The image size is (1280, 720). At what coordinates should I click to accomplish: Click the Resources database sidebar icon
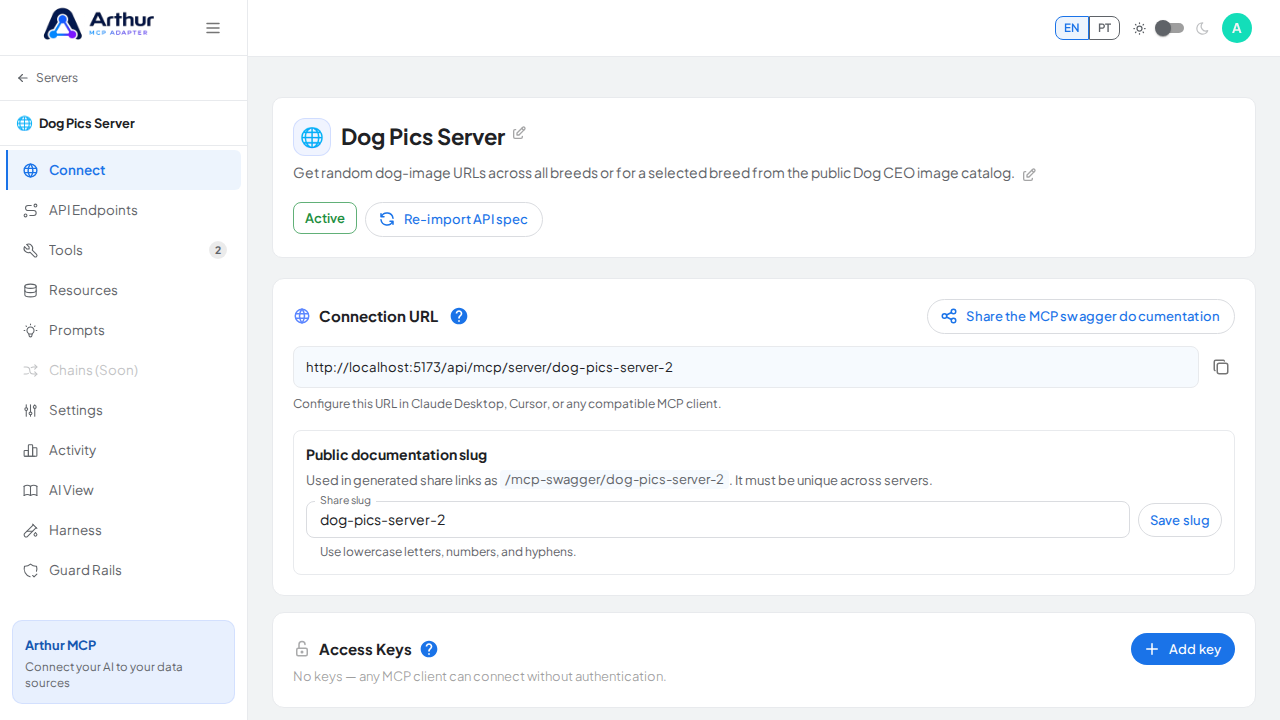[x=31, y=290]
